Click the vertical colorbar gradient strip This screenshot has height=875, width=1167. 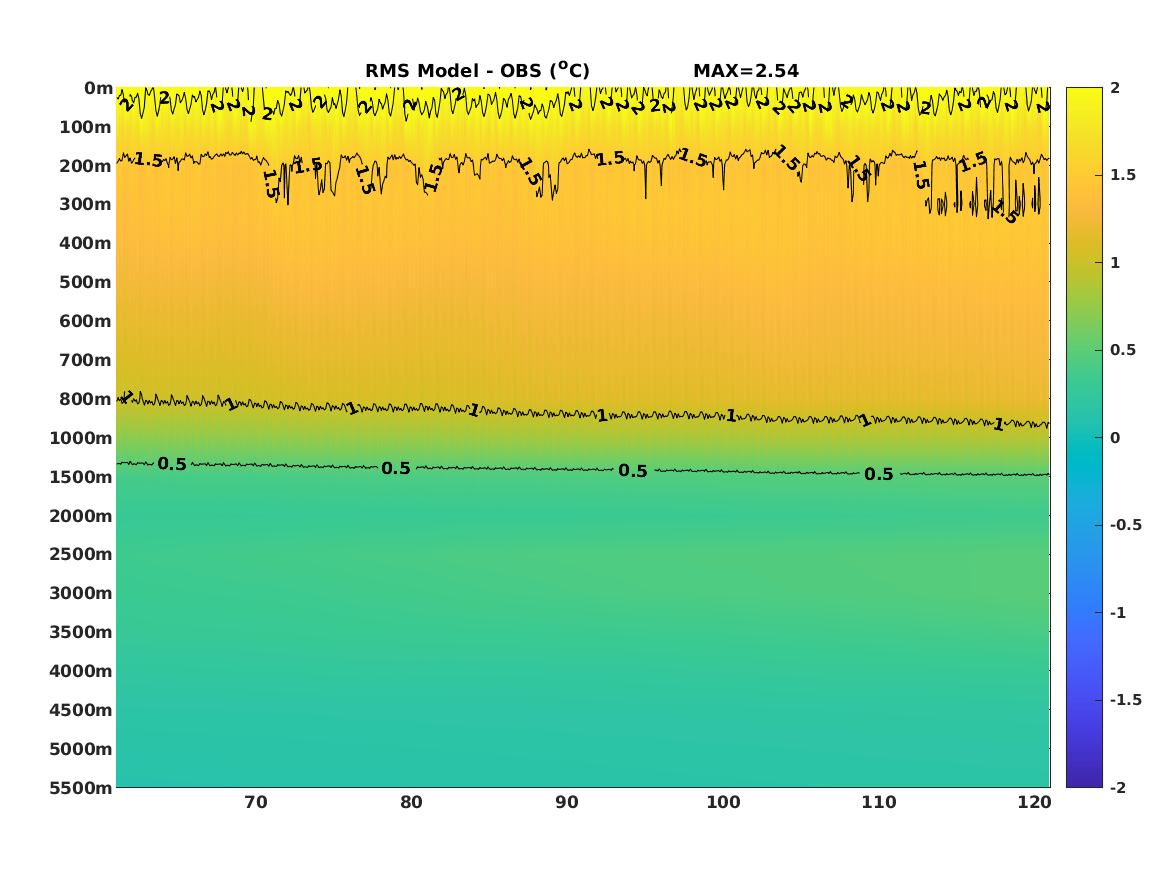[x=1084, y=438]
